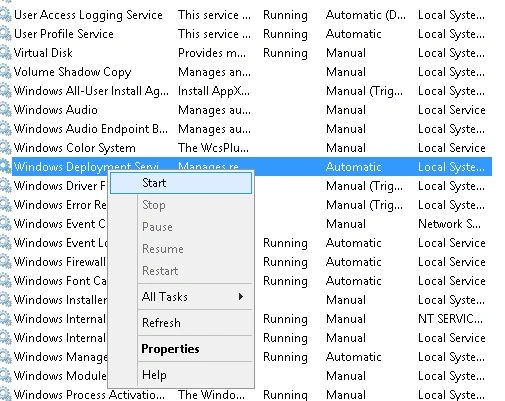Image resolution: width=505 pixels, height=401 pixels.
Task: Click the Windows Process Activation gear icon
Action: point(5,395)
